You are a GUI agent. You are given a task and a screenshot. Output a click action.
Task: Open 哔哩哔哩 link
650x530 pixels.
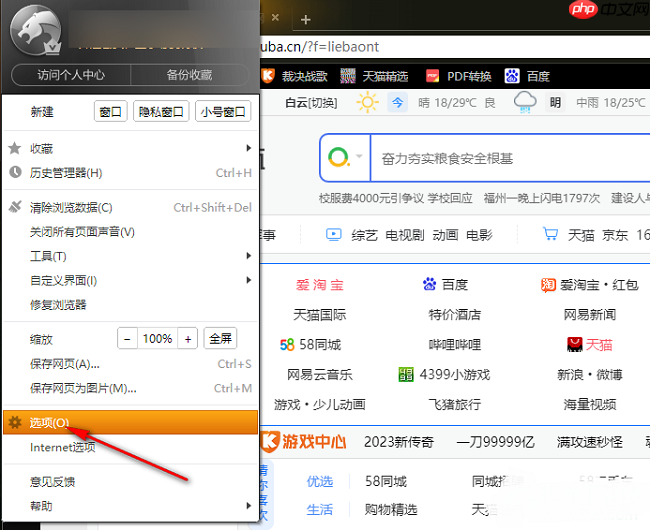(455, 344)
